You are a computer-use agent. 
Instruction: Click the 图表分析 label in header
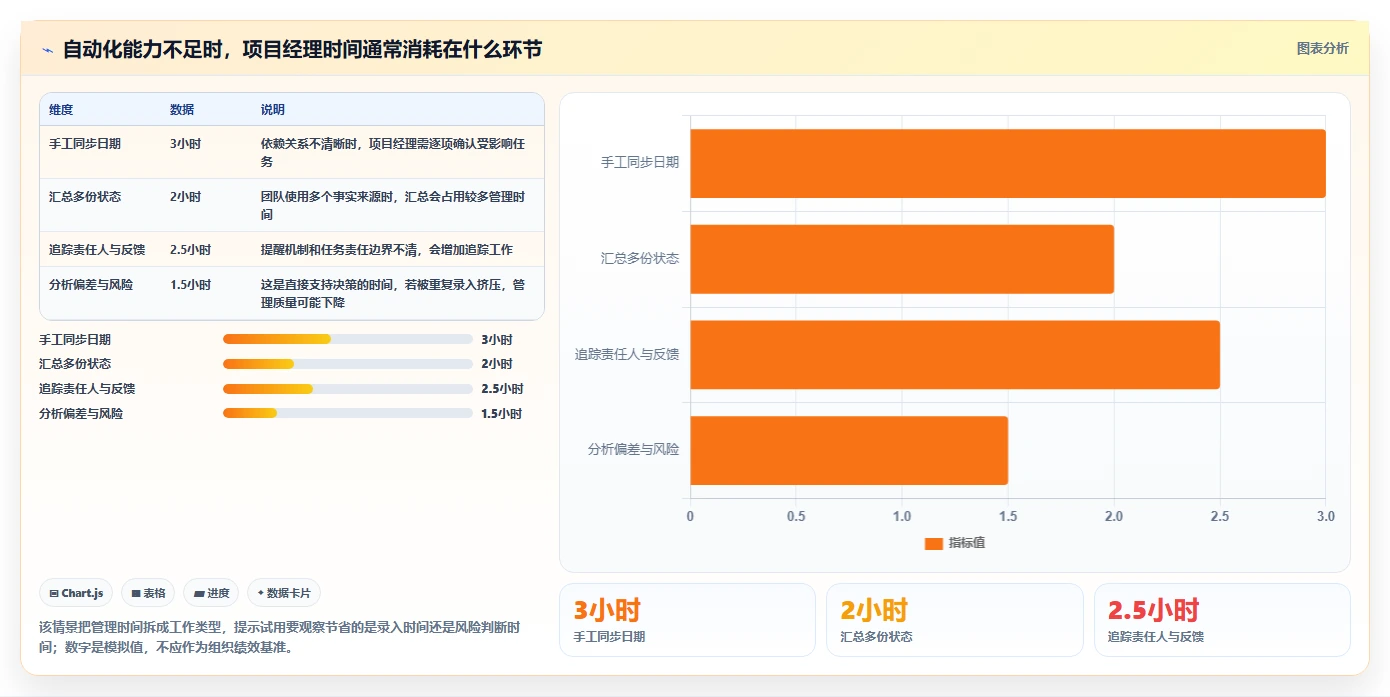tap(1322, 48)
